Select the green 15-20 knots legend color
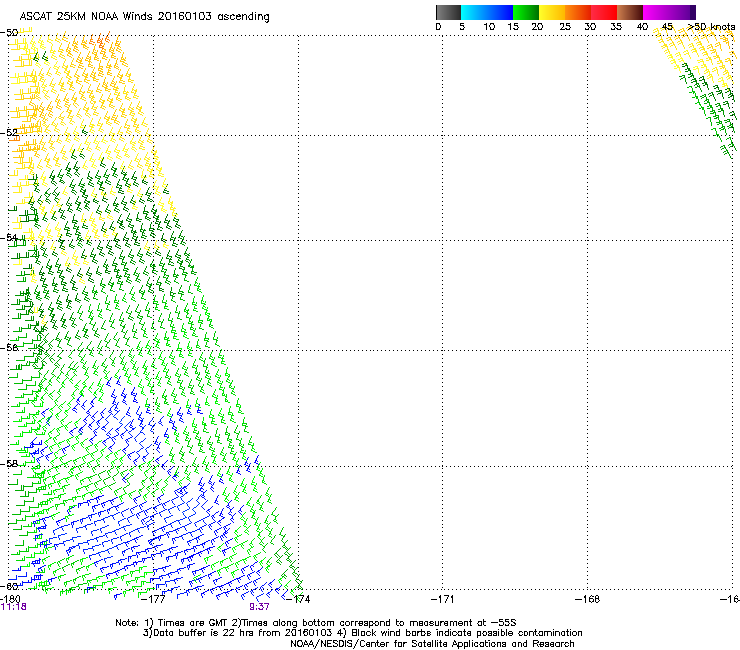The height and width of the screenshot is (650, 740). (526, 12)
